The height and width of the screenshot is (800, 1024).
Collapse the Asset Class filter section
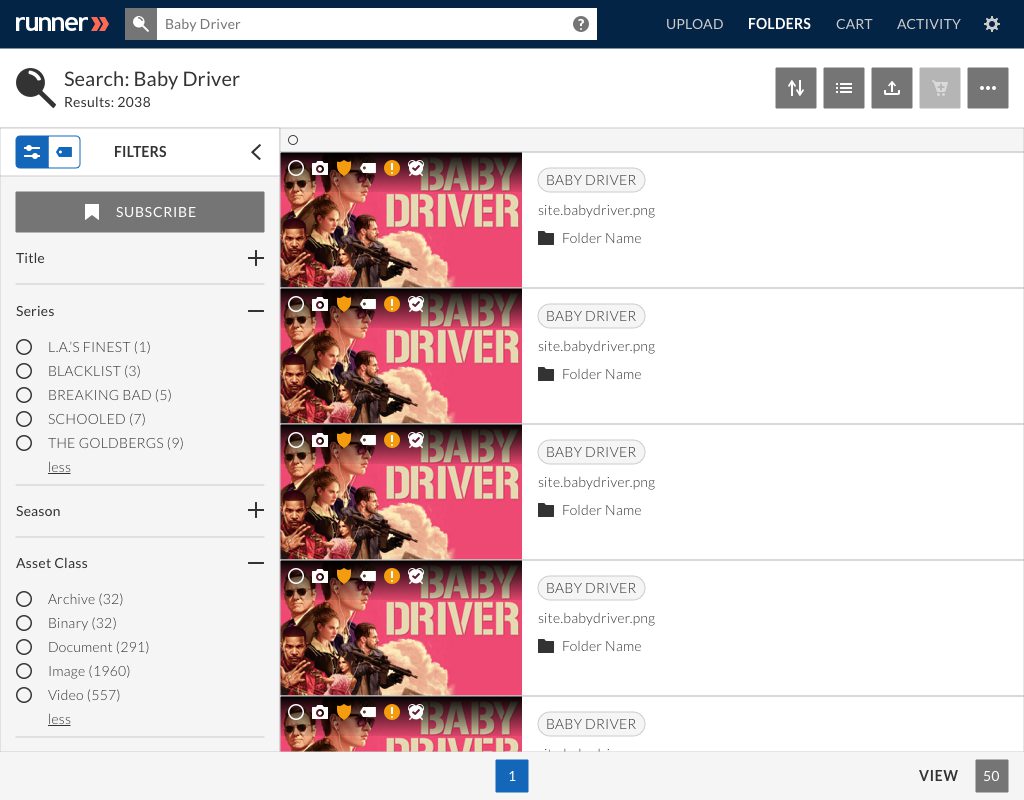[x=256, y=563]
